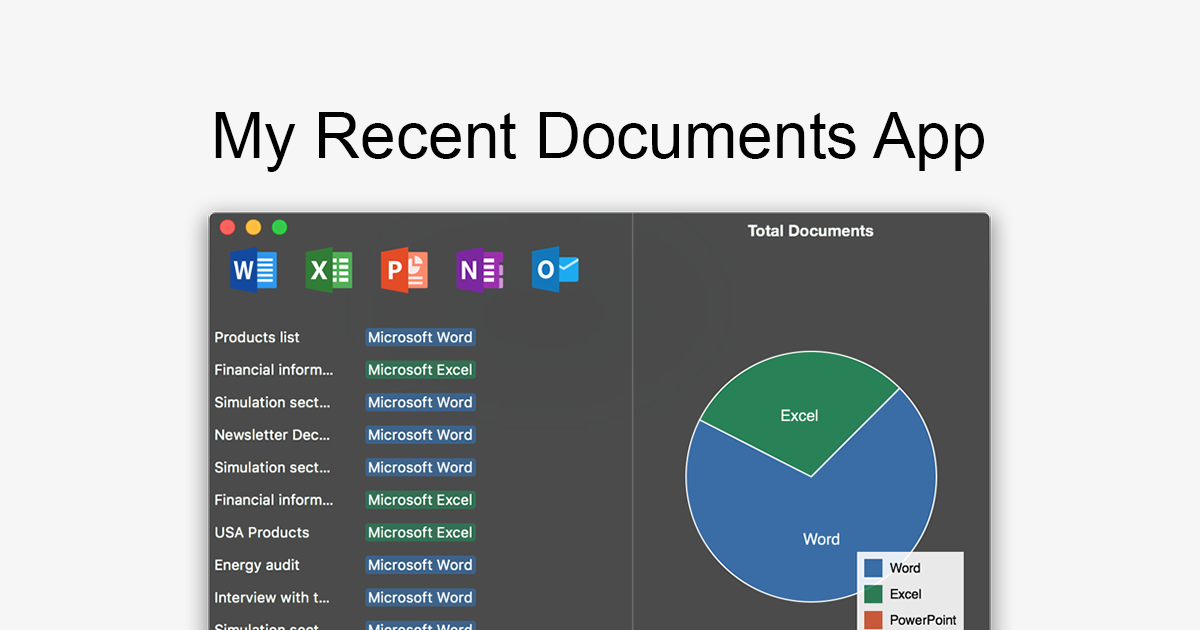The image size is (1200, 630).
Task: Click the Word label in the legend
Action: pyautogui.click(x=905, y=568)
